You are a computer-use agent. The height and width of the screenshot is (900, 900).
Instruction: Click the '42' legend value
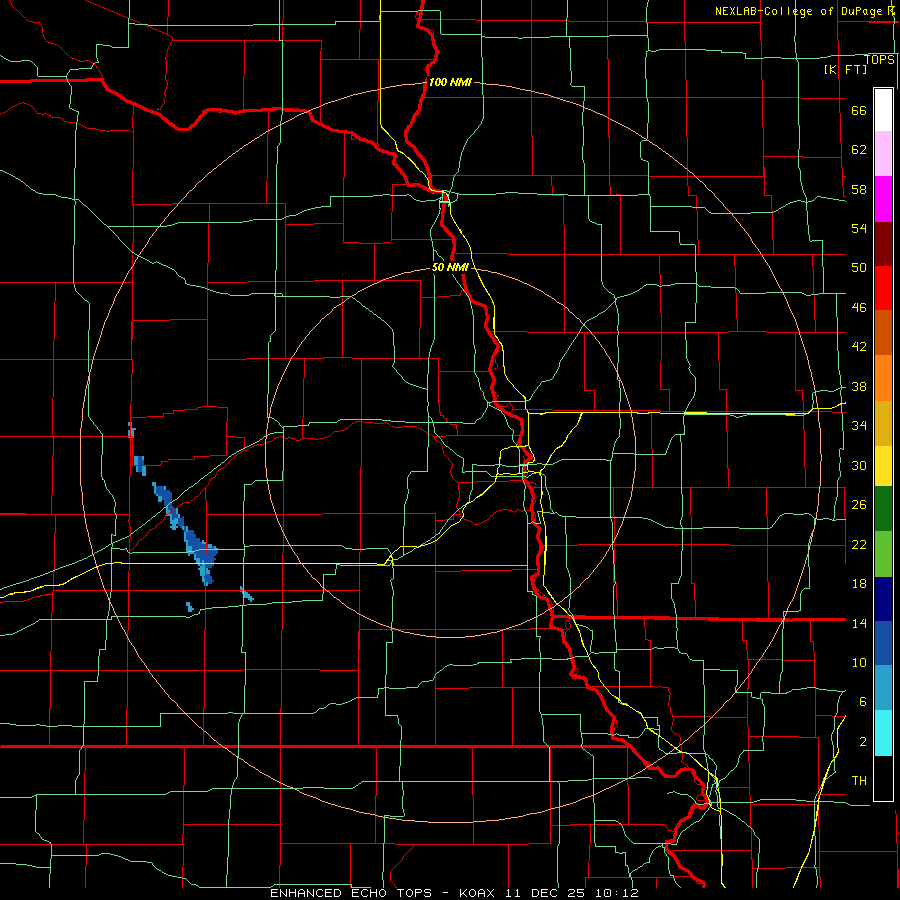click(x=859, y=347)
